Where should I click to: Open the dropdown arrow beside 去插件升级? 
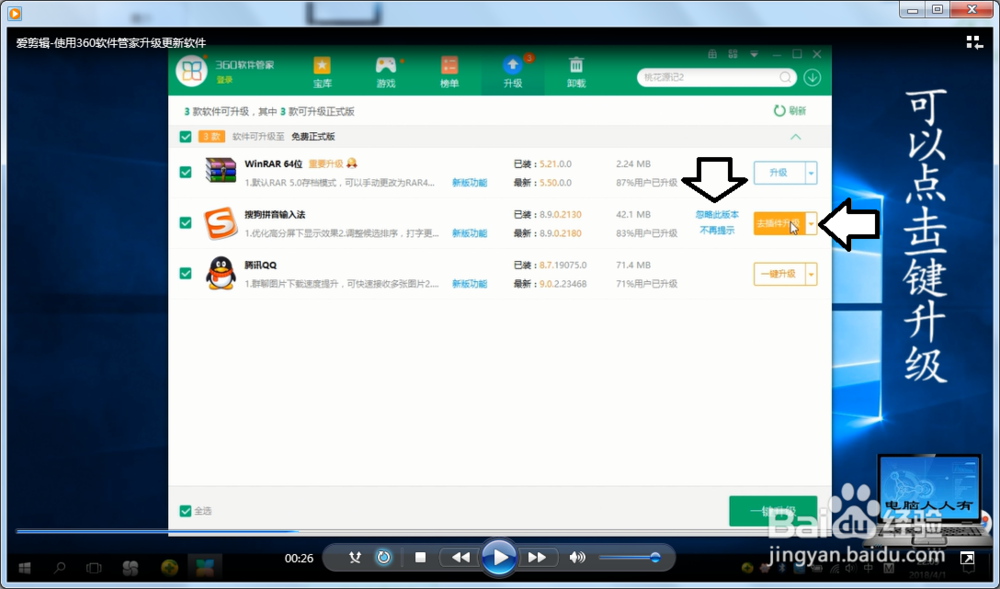click(811, 223)
